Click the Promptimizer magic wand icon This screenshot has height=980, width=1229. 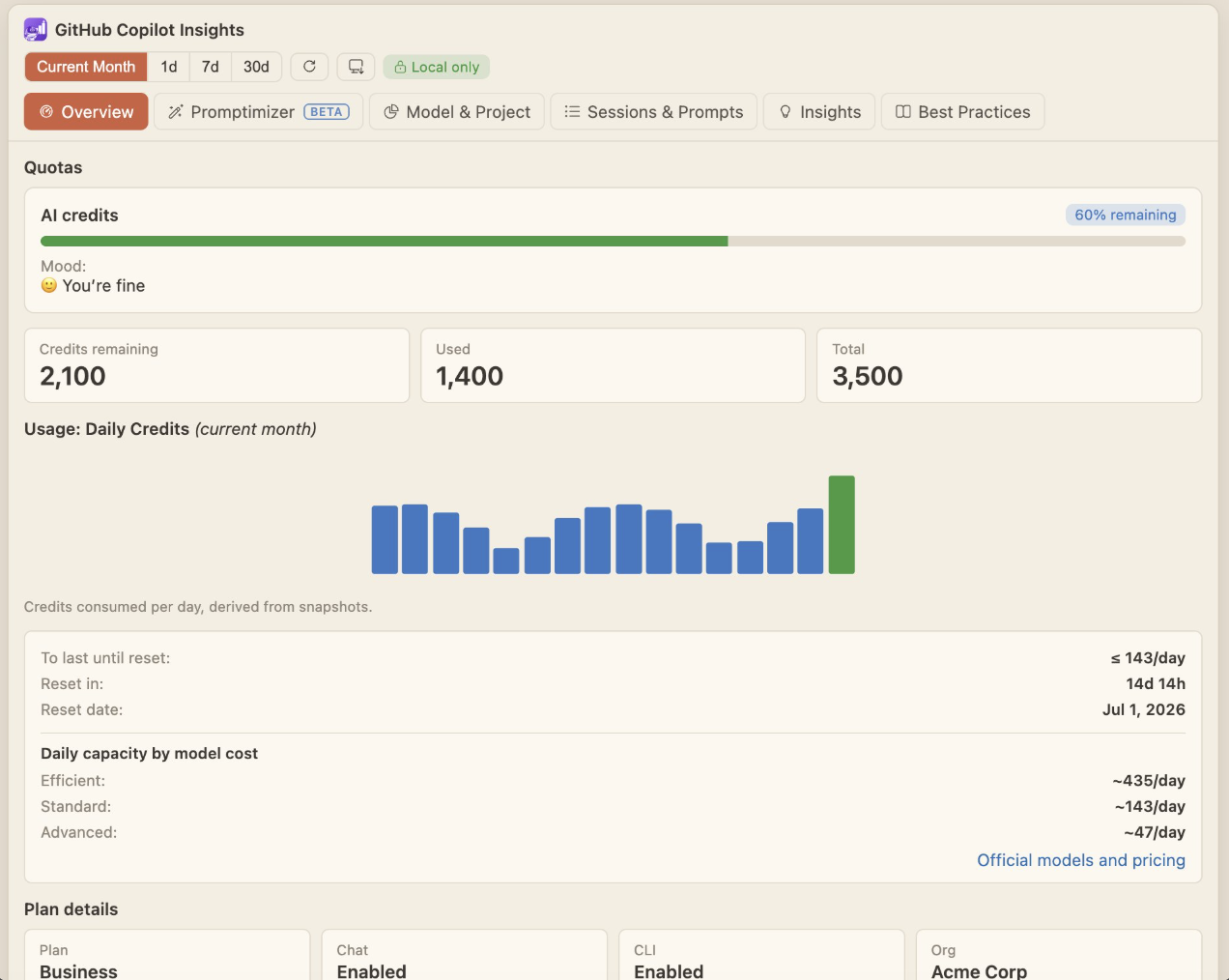point(175,112)
